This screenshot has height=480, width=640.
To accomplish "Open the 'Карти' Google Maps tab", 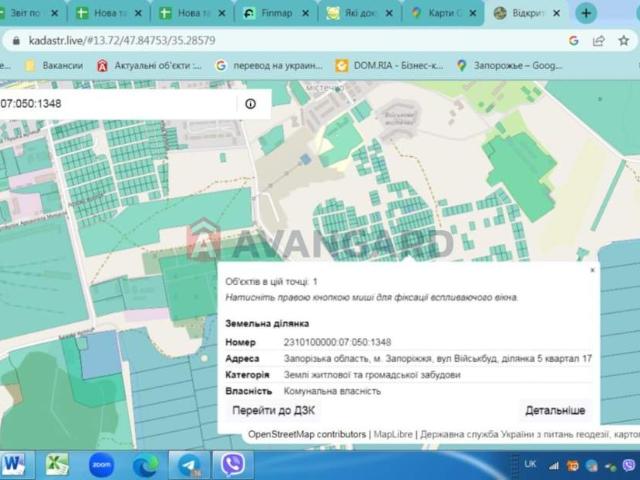I will 439,13.
